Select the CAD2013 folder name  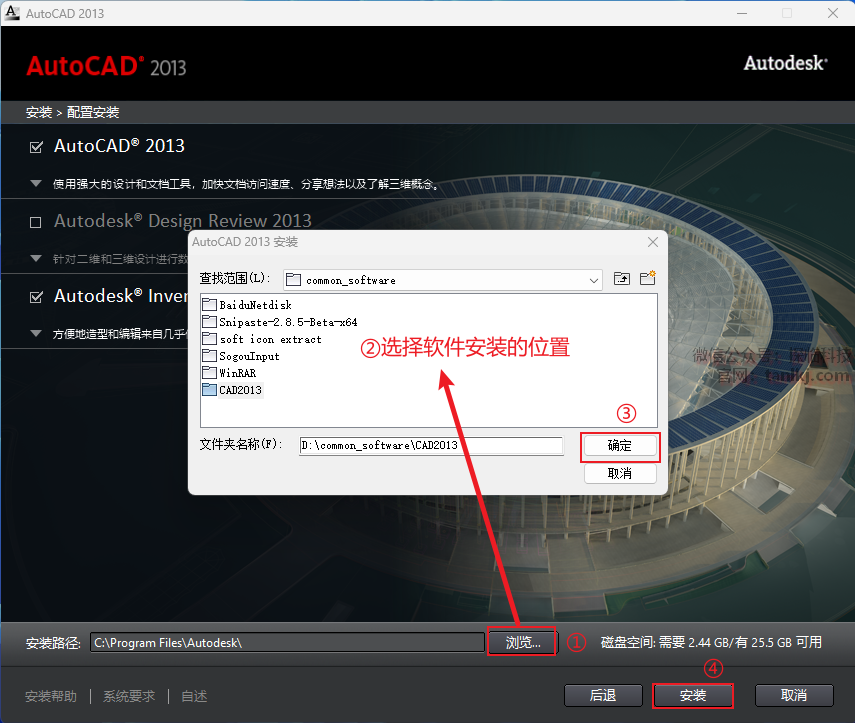click(240, 390)
